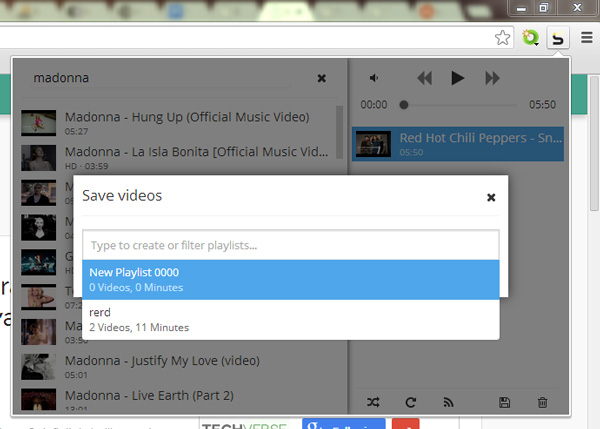600x429 pixels.
Task: Click the Streamus extension toolbar button
Action: 558,38
